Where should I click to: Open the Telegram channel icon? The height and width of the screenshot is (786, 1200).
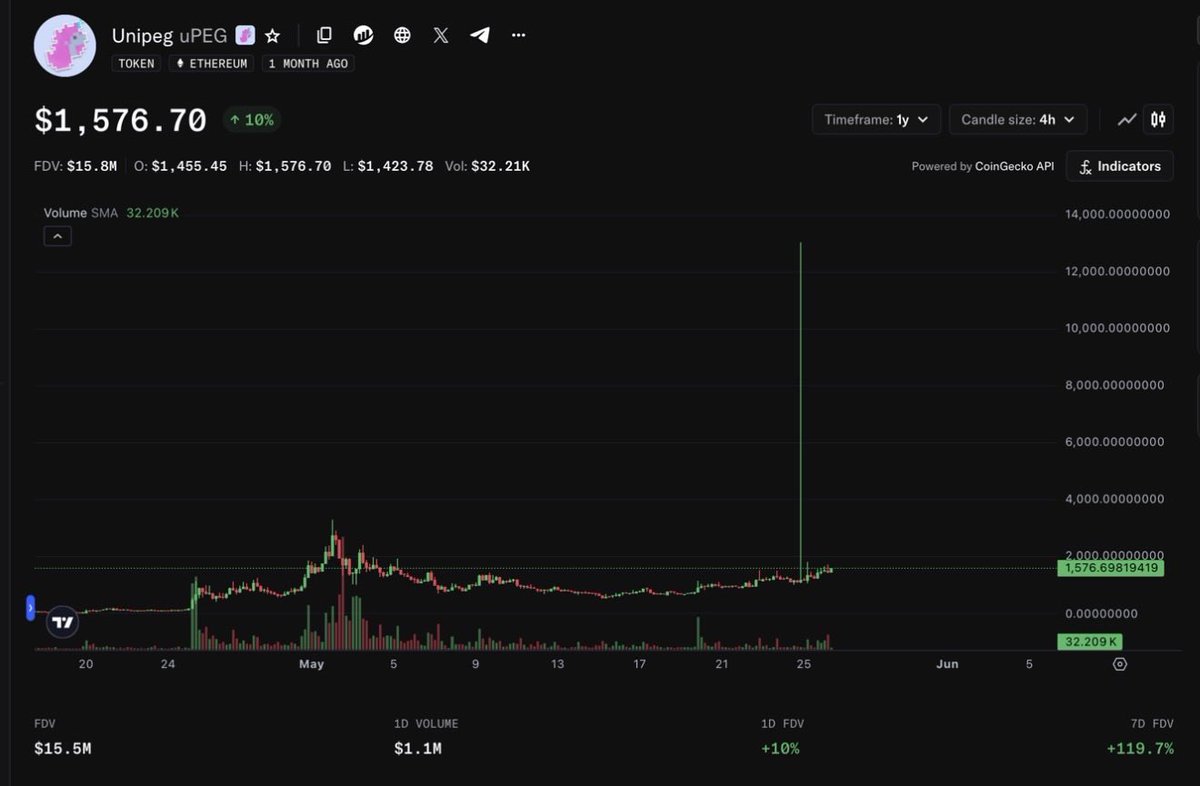480,35
